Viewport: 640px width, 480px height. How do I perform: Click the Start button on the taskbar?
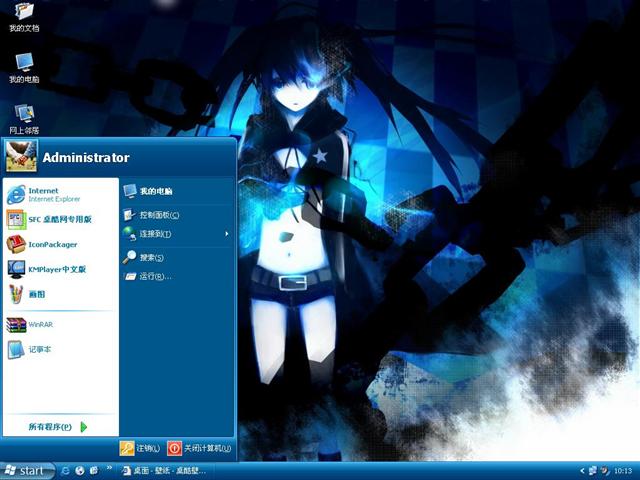(25, 470)
